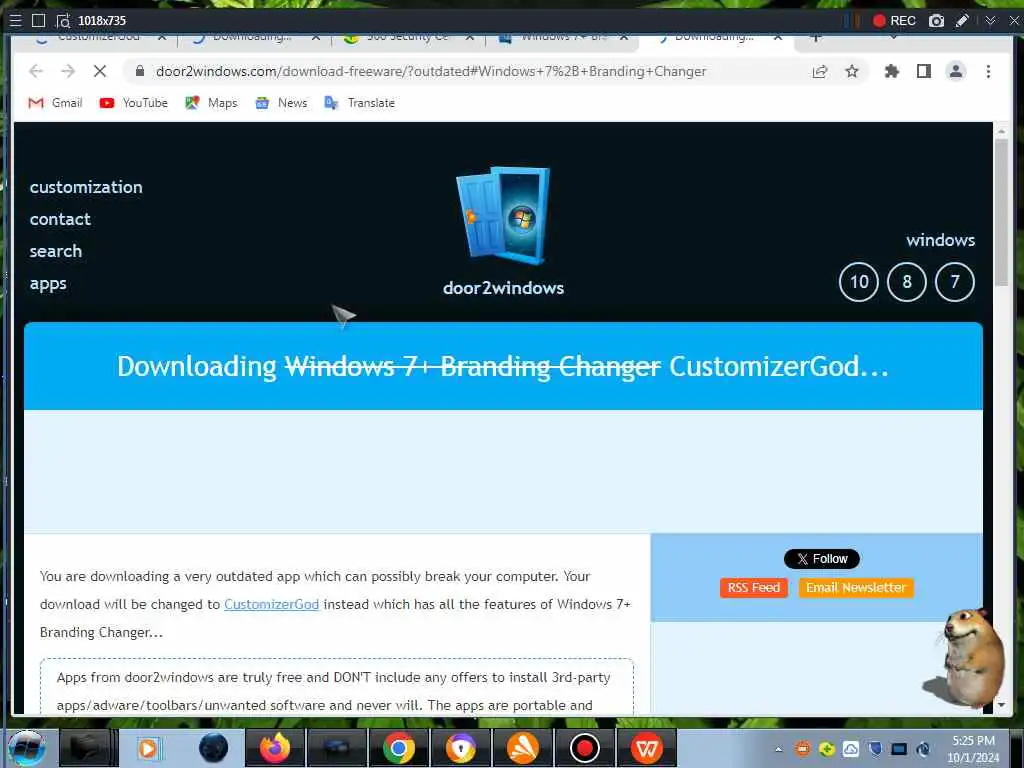Open the Chrome three-dot menu
The width and height of the screenshot is (1024, 768).
coord(988,71)
